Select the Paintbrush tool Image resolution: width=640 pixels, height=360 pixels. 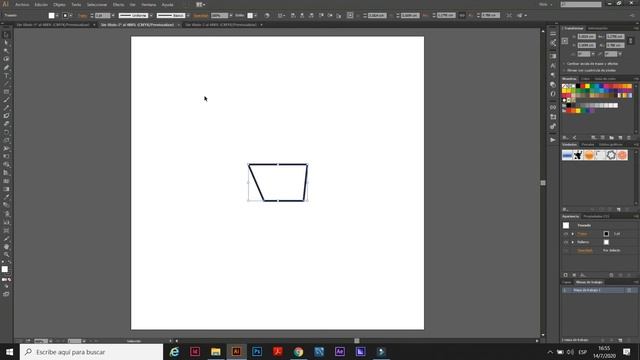tap(6, 100)
